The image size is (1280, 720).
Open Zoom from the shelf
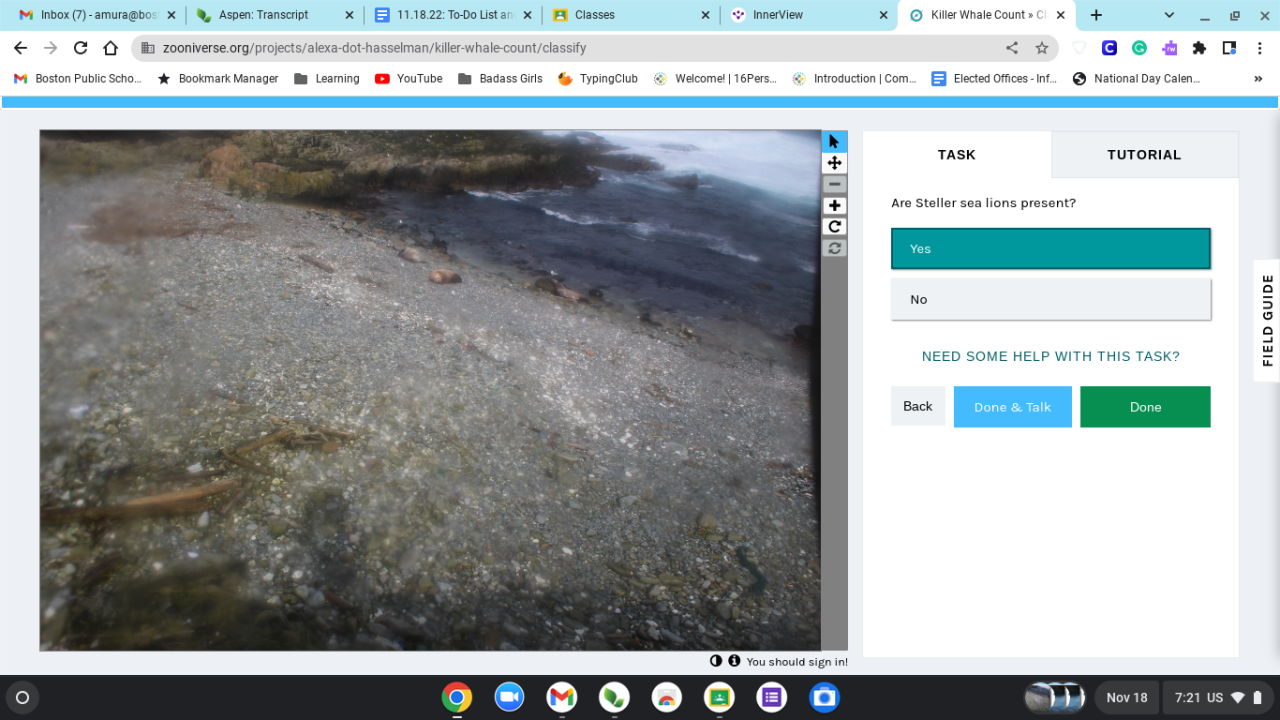coord(509,697)
